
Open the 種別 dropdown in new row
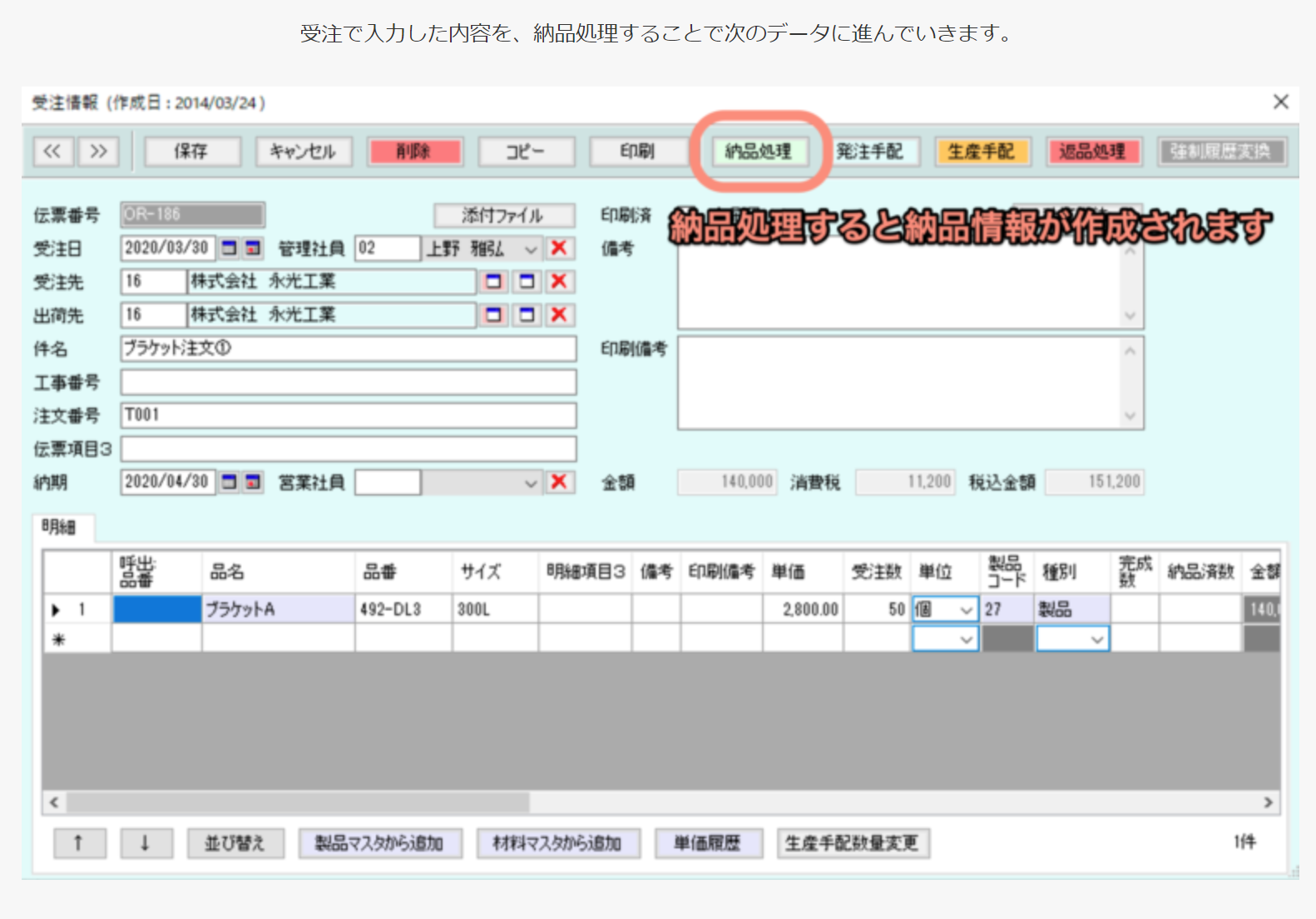point(1097,639)
